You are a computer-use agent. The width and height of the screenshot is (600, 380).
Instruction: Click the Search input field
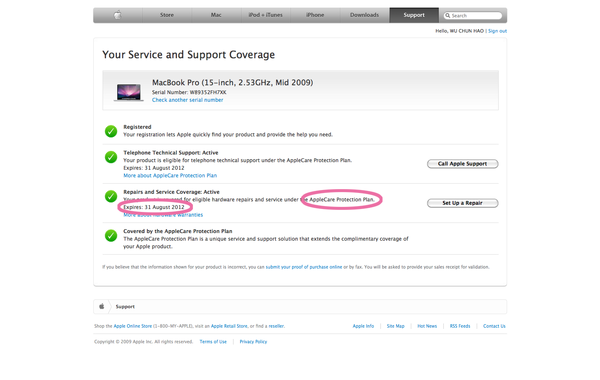click(473, 15)
